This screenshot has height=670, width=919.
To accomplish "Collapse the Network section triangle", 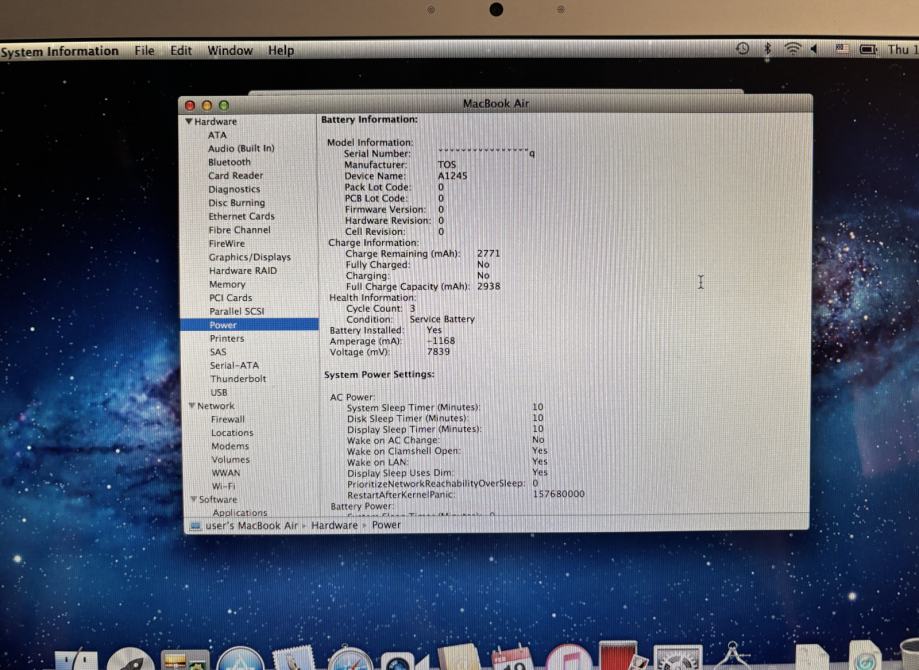I will [x=192, y=406].
